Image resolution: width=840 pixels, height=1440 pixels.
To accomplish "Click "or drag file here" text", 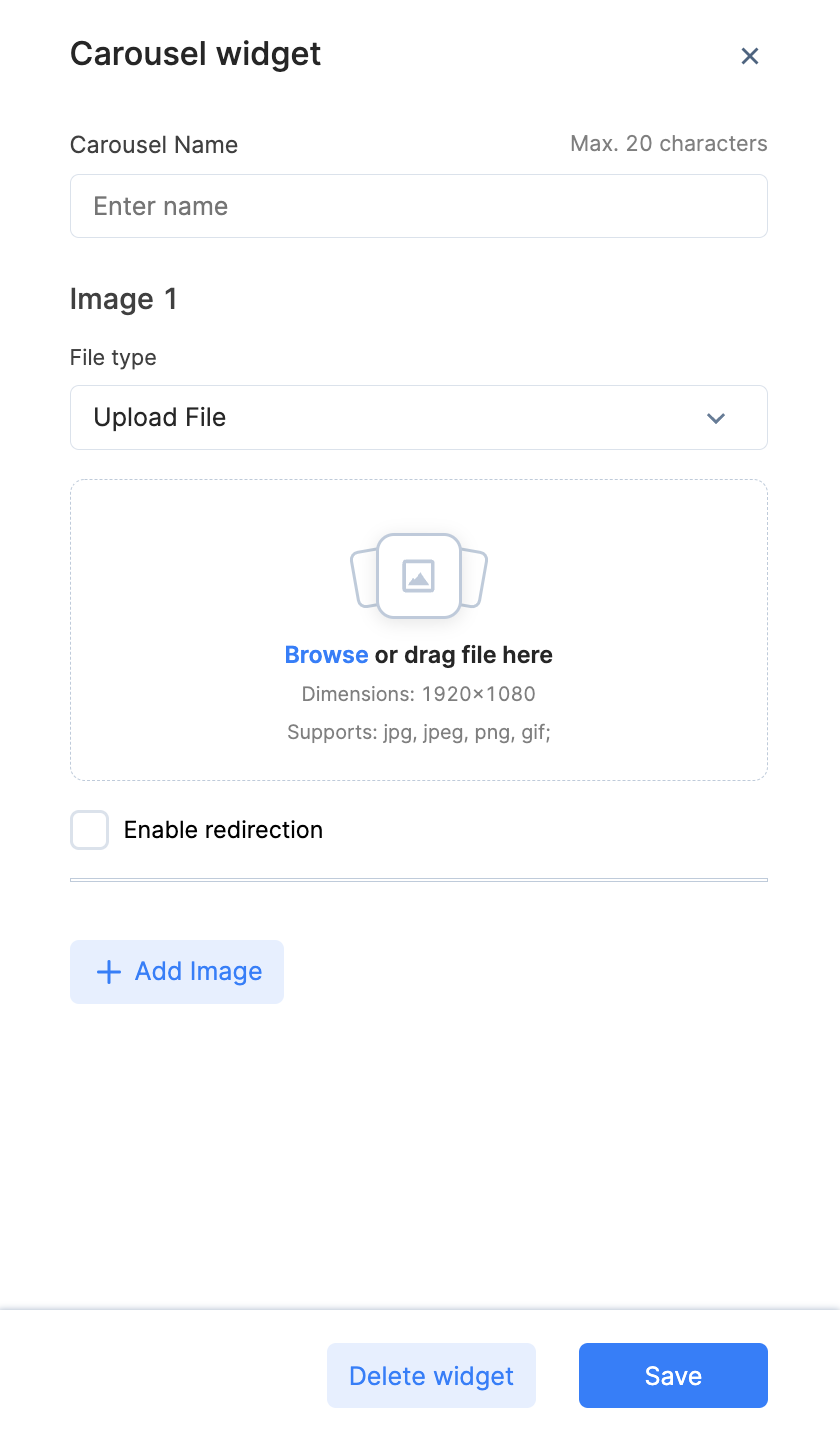I will coord(464,655).
